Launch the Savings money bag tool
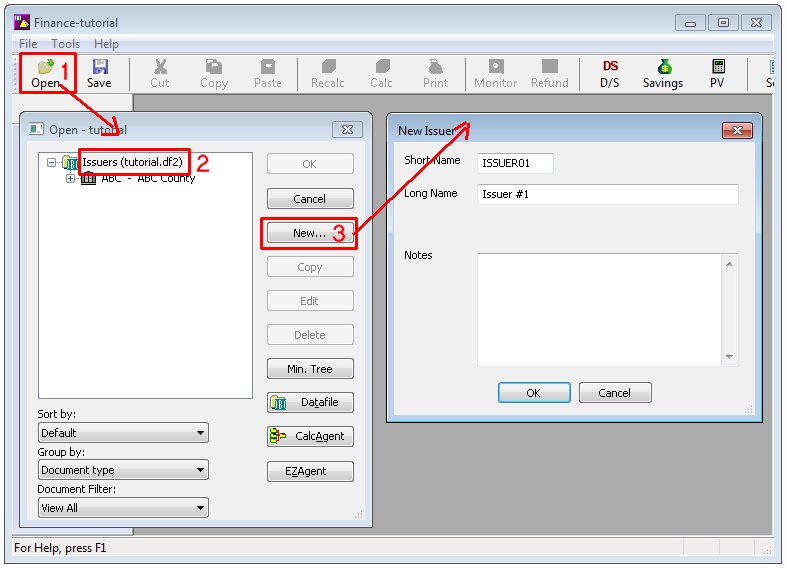Screen dimensions: 787x568 [x=663, y=67]
